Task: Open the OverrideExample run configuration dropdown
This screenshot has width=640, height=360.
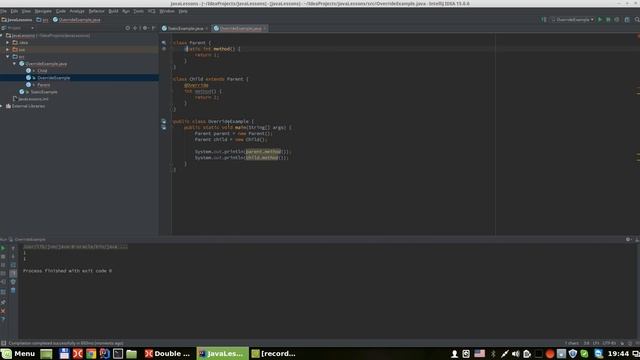Action: click(572, 20)
